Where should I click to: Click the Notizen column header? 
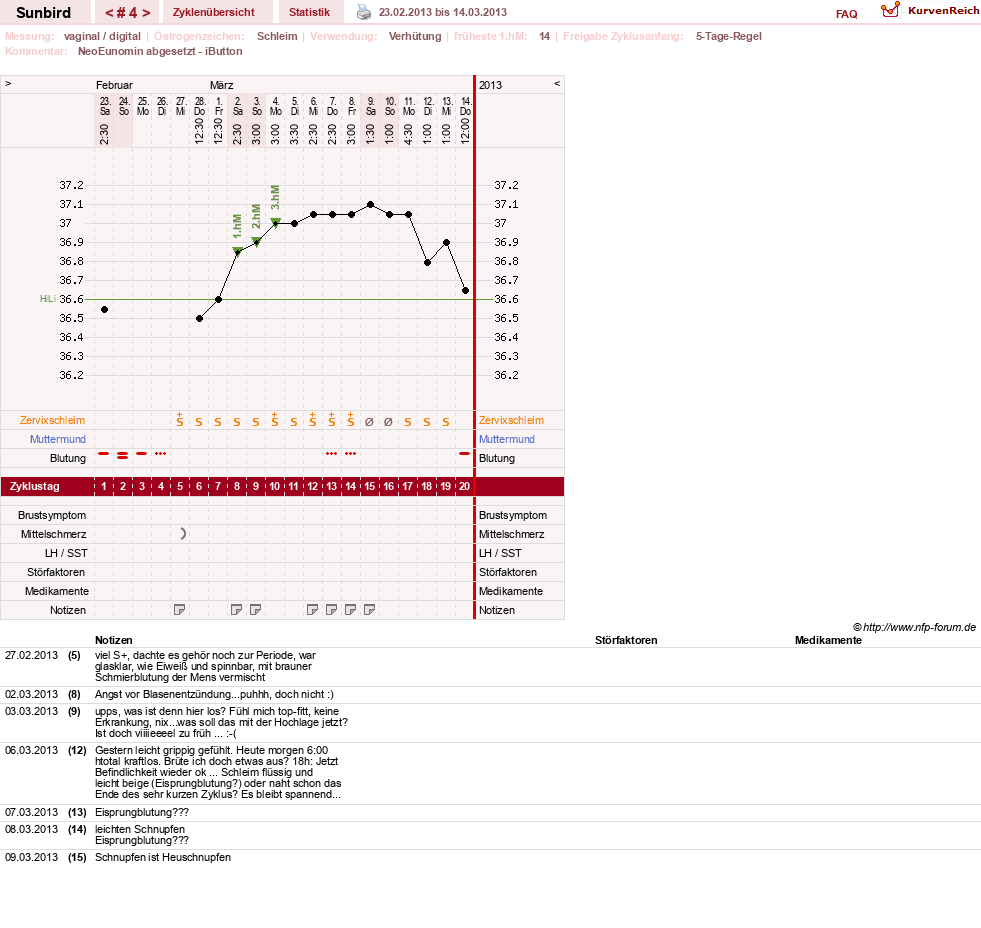[x=113, y=640]
